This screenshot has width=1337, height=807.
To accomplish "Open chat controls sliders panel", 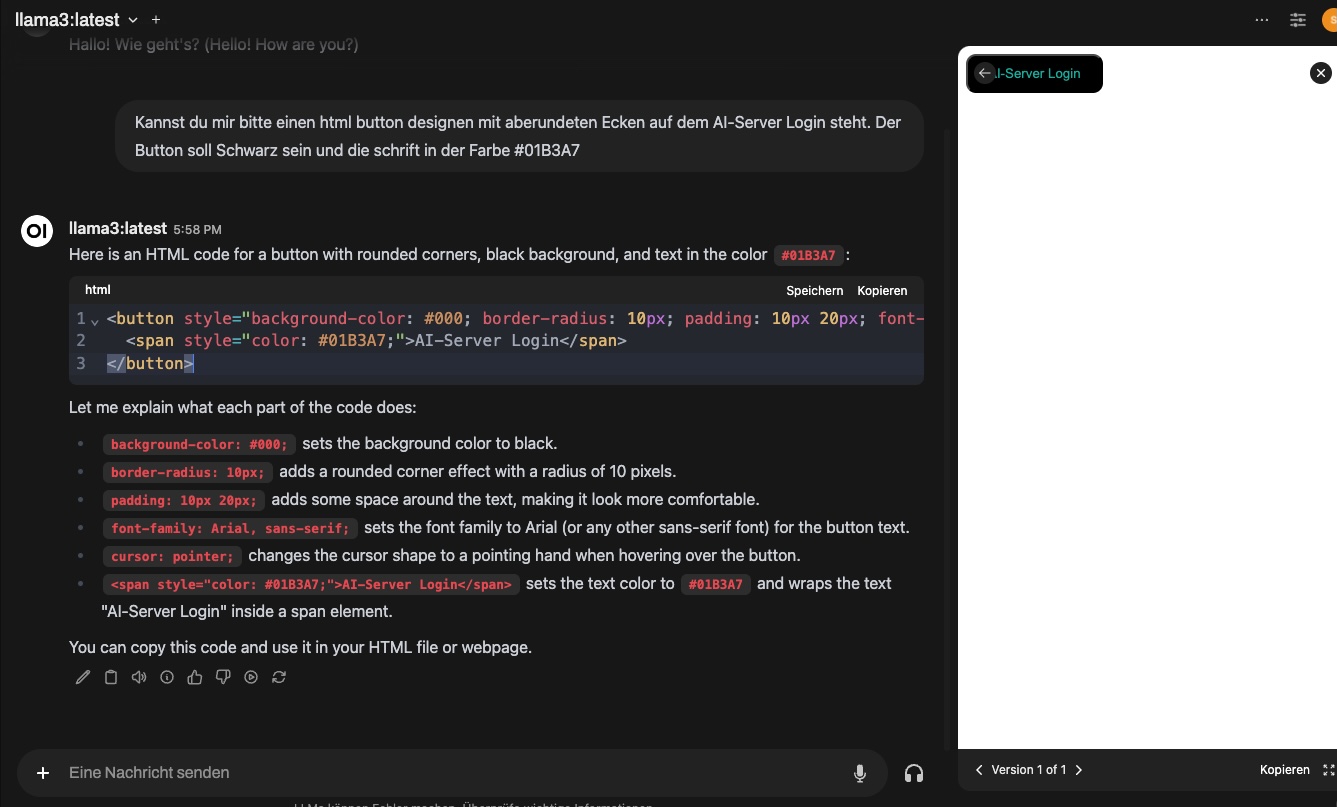I will [1298, 19].
